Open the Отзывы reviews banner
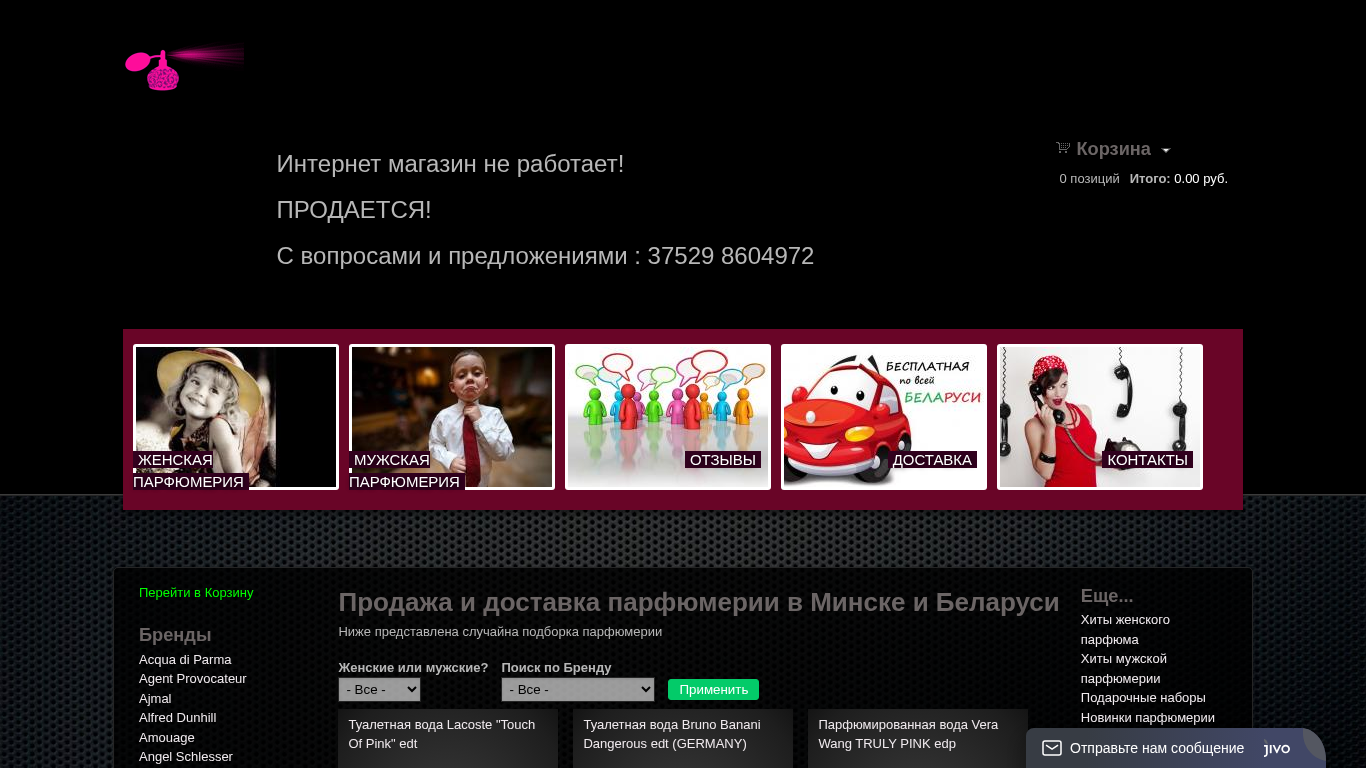Image resolution: width=1366 pixels, height=768 pixels. pos(668,417)
